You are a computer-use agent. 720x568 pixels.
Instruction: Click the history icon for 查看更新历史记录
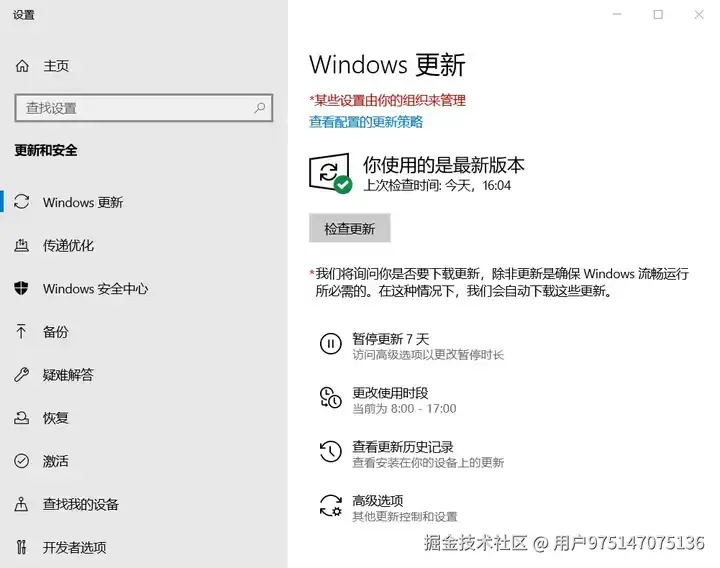tap(331, 451)
